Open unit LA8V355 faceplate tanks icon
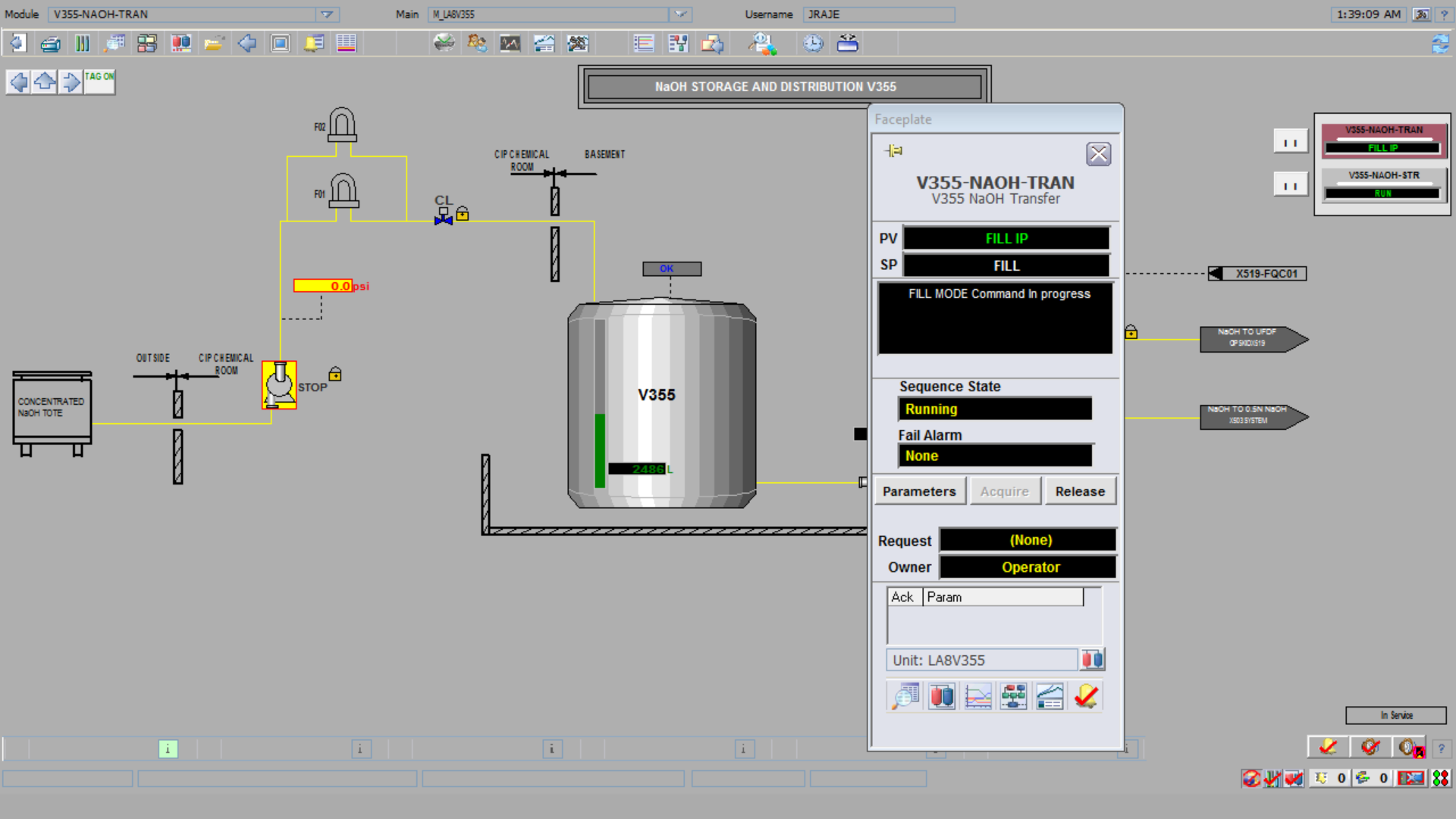The width and height of the screenshot is (1456, 819). point(1092,660)
